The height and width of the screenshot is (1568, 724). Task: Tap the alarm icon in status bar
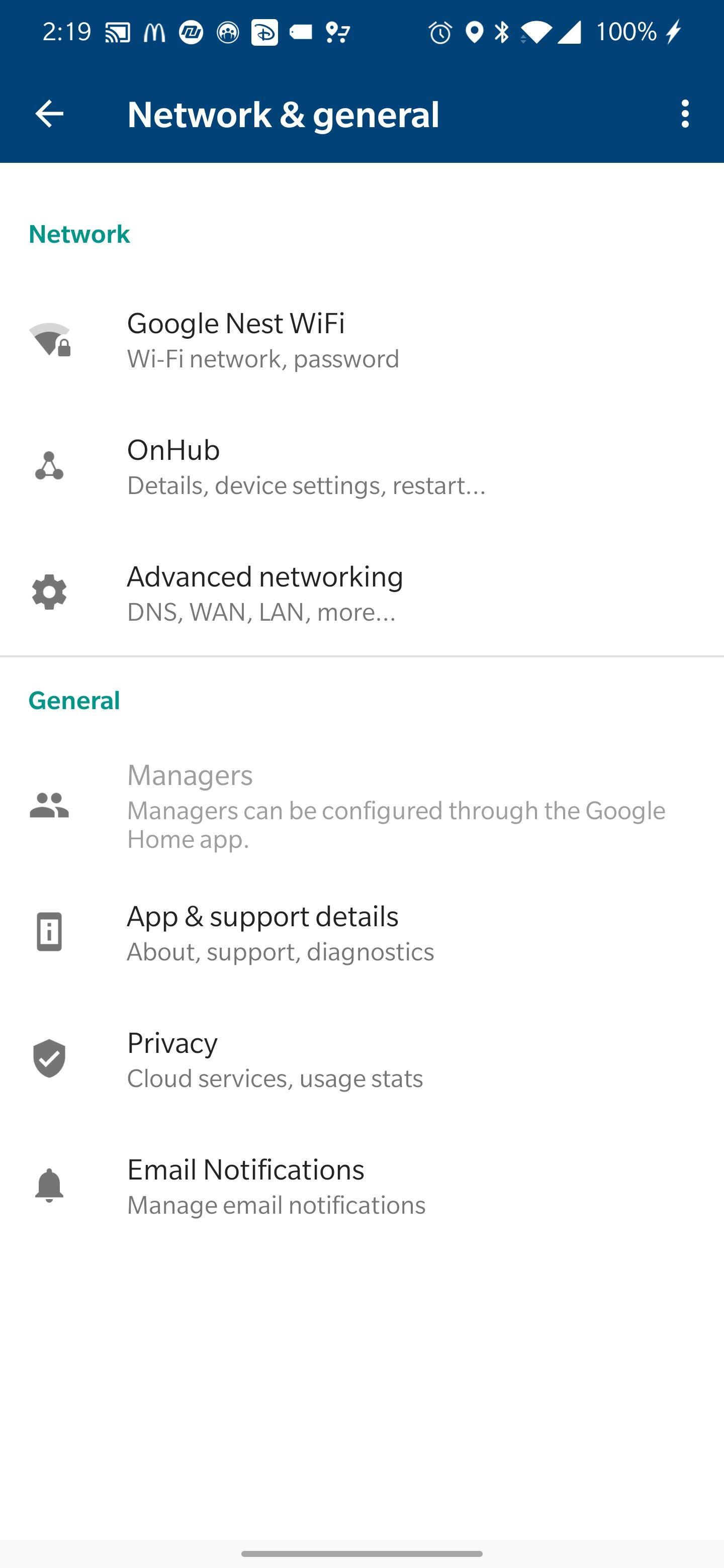(x=439, y=32)
